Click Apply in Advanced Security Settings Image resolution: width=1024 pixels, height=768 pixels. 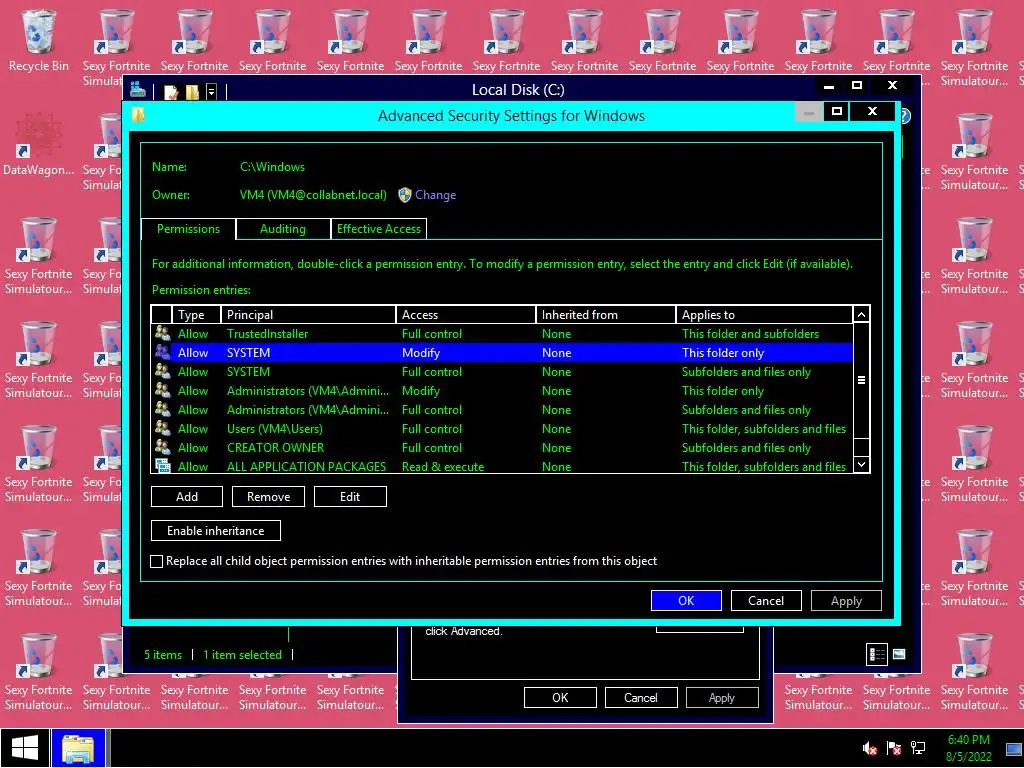click(x=846, y=600)
